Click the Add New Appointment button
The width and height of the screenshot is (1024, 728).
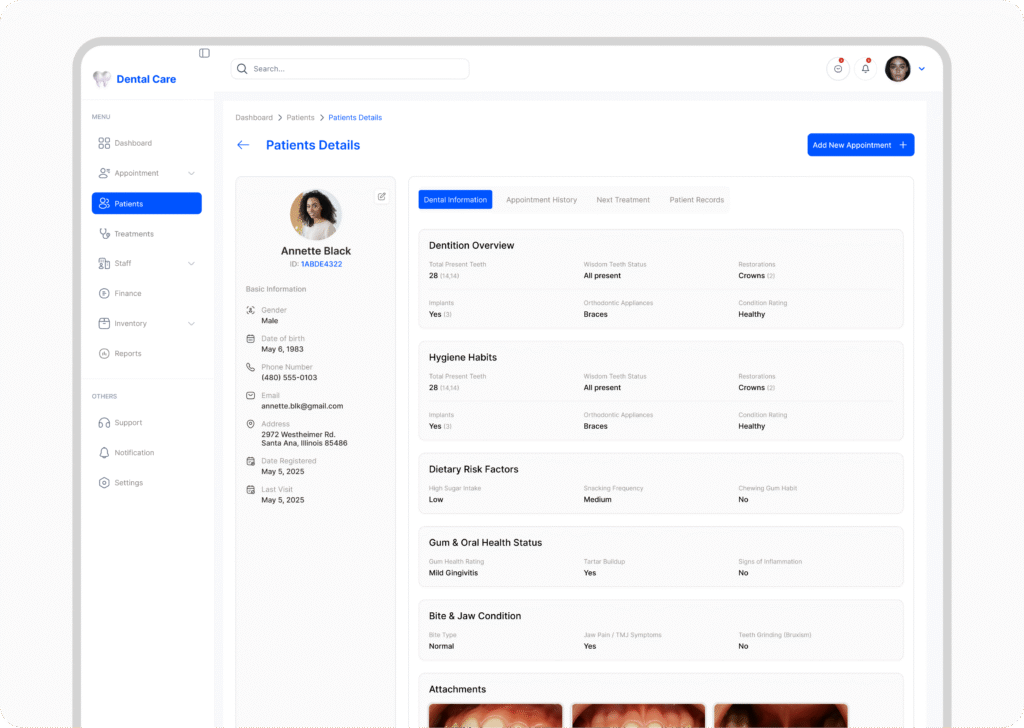point(860,145)
